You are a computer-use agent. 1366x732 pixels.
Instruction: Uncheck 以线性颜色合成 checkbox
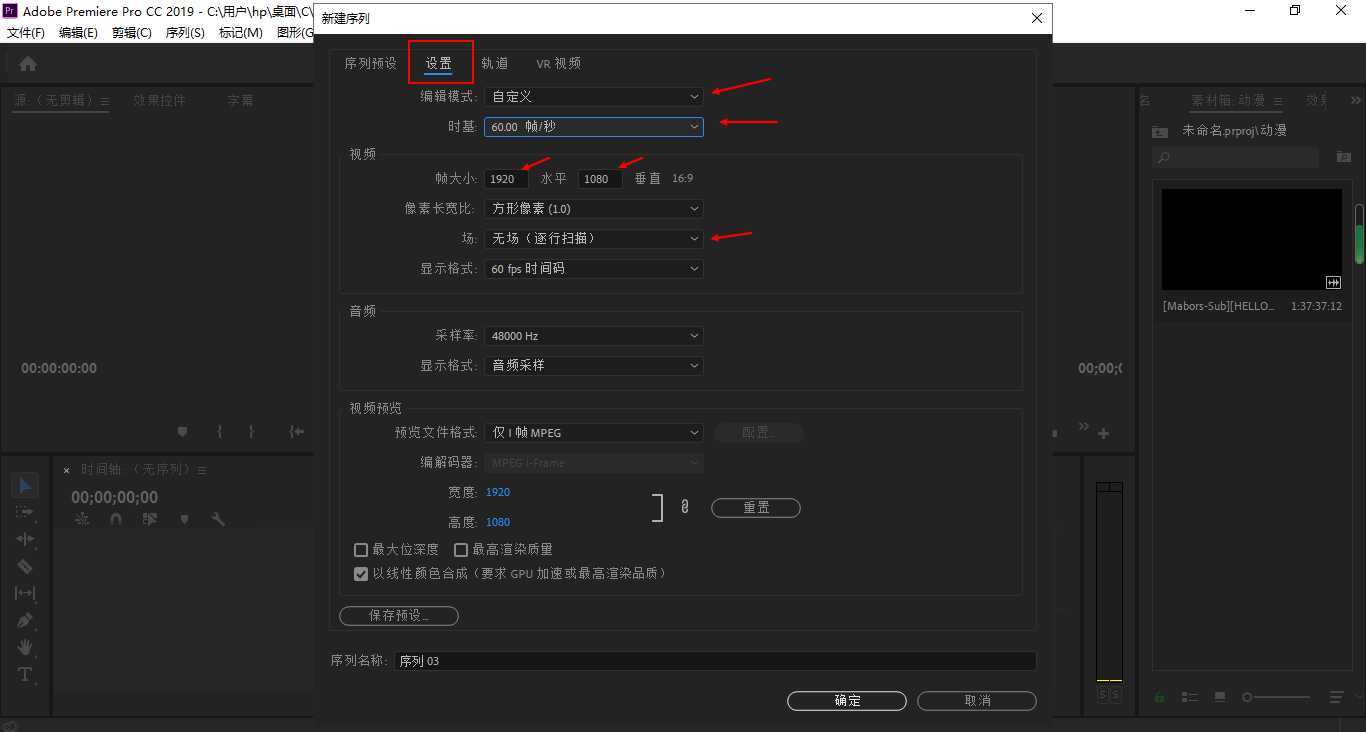pyautogui.click(x=361, y=574)
